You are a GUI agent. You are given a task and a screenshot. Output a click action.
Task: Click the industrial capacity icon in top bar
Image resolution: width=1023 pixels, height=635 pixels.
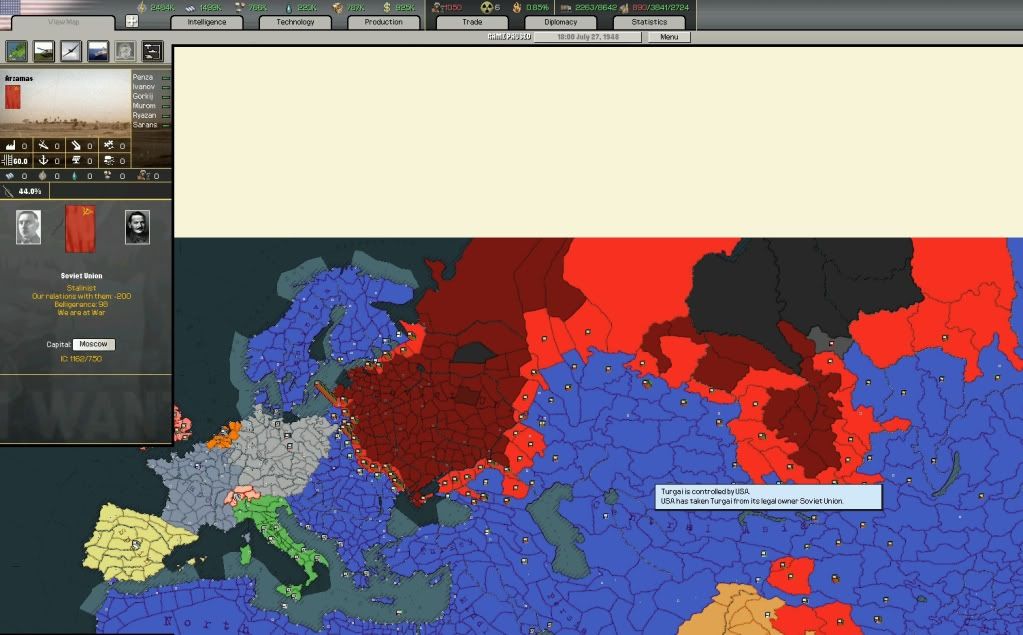click(x=624, y=7)
